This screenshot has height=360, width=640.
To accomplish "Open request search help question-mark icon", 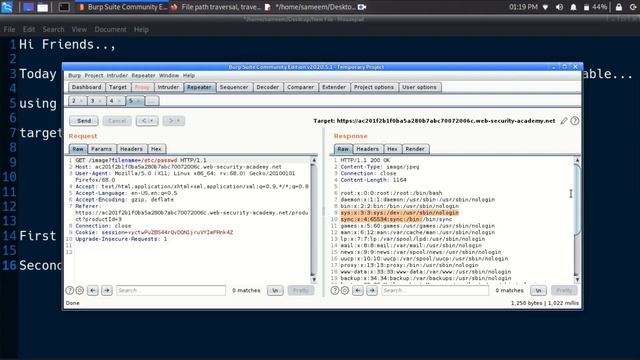I will pos(70,290).
